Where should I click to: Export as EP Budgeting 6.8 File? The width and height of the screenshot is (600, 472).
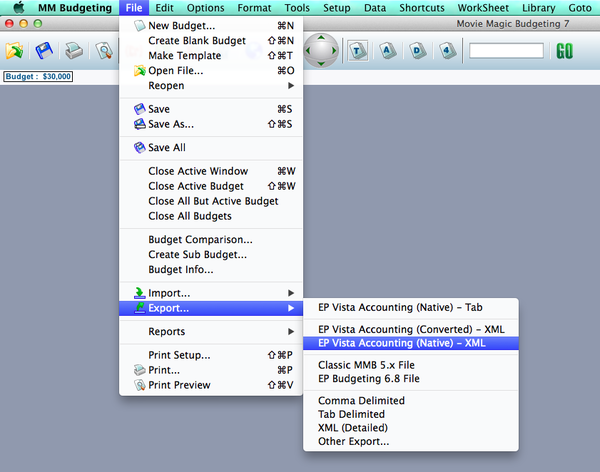click(x=411, y=379)
